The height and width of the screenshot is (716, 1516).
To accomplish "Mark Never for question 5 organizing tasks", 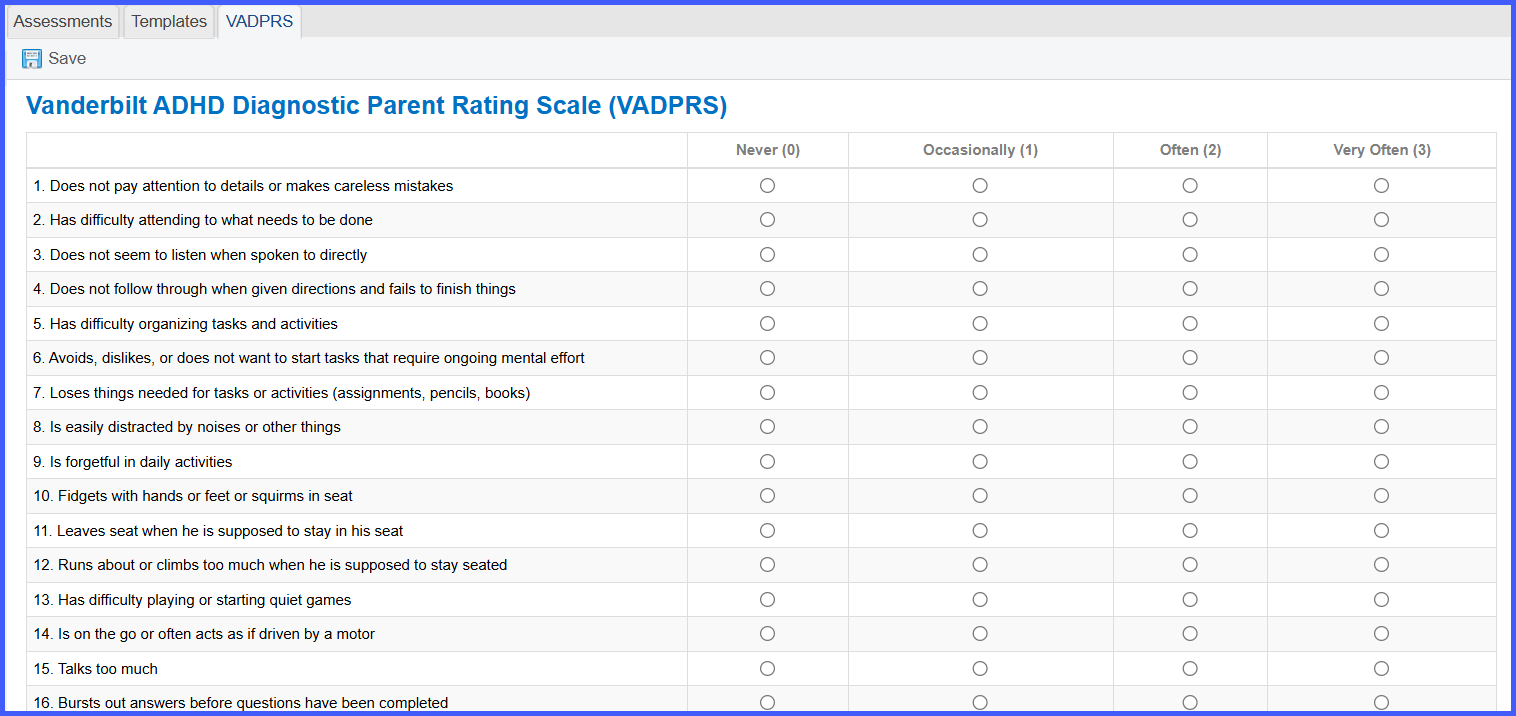I will (768, 324).
